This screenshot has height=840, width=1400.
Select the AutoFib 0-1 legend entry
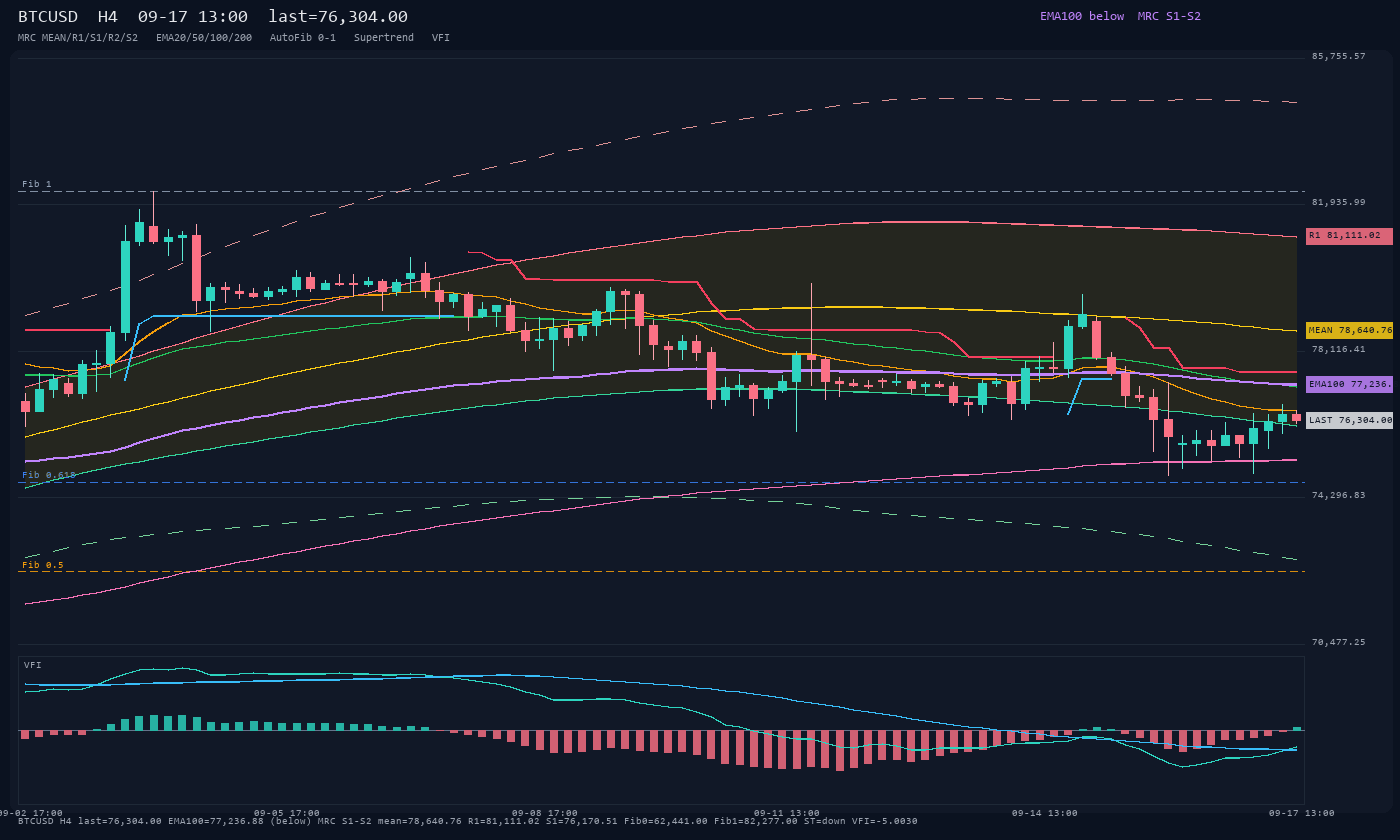coord(303,38)
